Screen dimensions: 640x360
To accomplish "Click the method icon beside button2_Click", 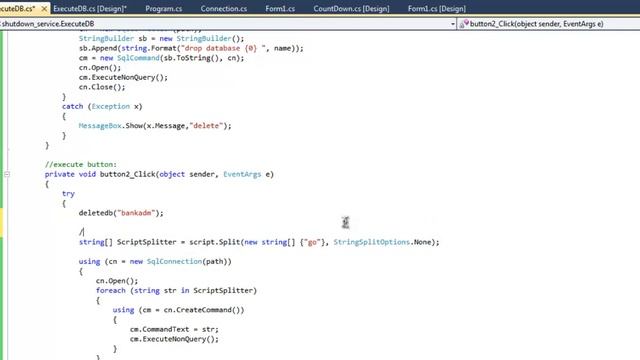I will pos(464,24).
